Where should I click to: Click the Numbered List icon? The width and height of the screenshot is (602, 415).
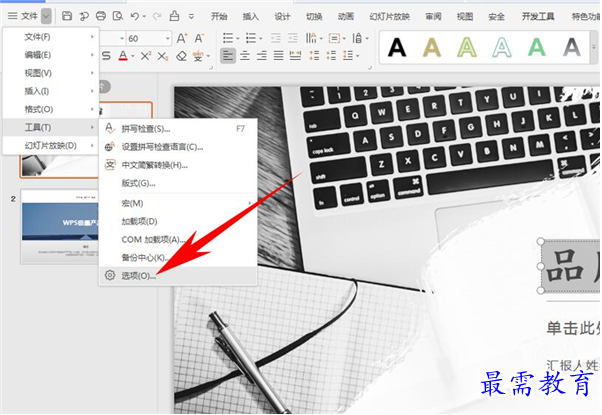coord(251,38)
